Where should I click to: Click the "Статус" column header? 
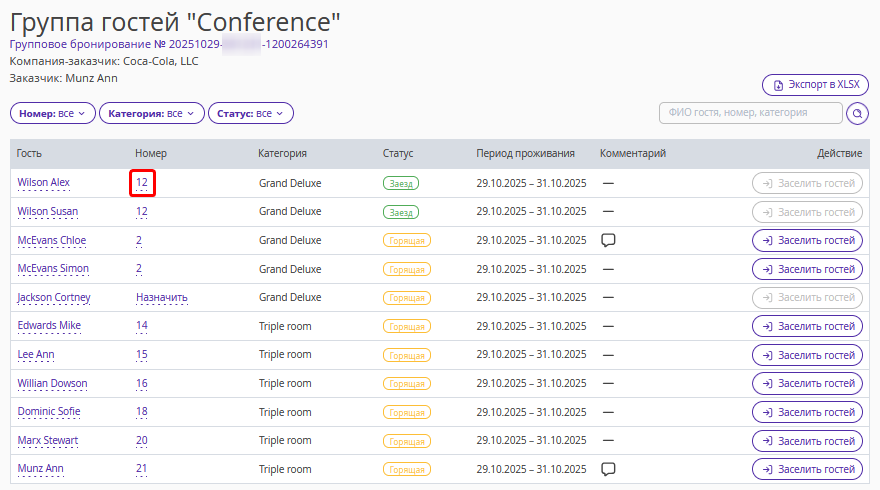[x=398, y=154]
